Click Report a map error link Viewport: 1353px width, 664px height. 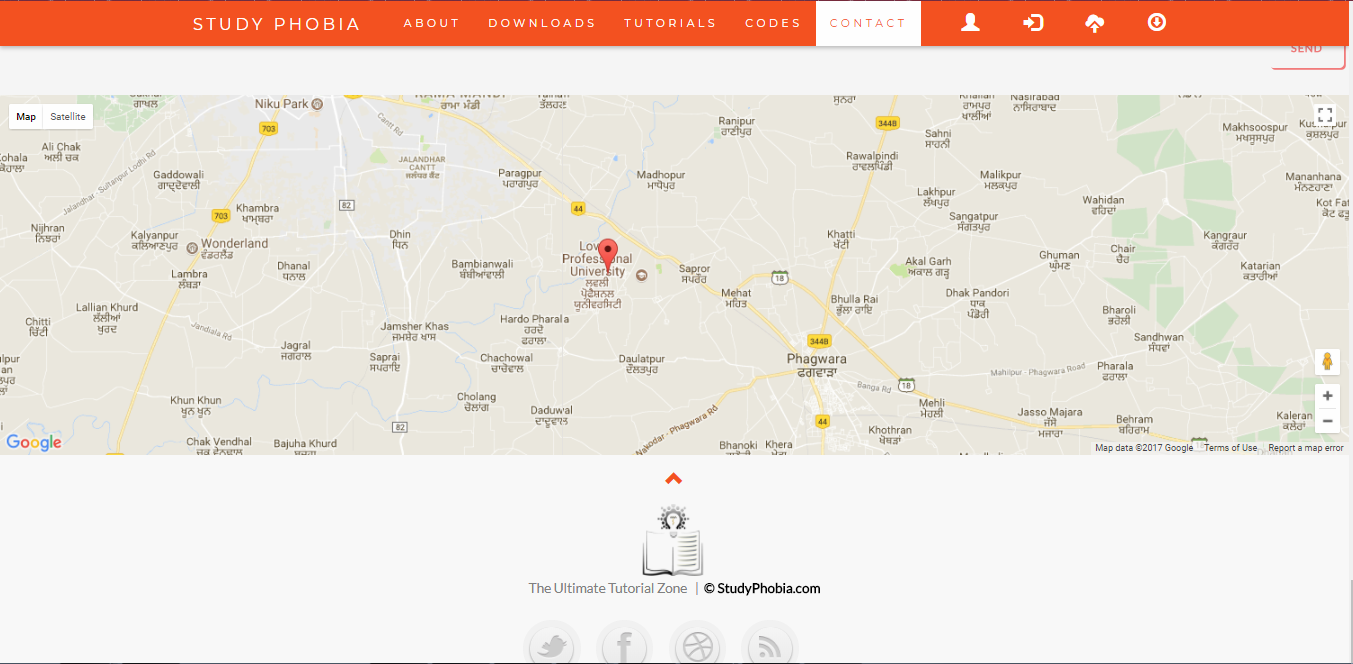(x=1305, y=448)
